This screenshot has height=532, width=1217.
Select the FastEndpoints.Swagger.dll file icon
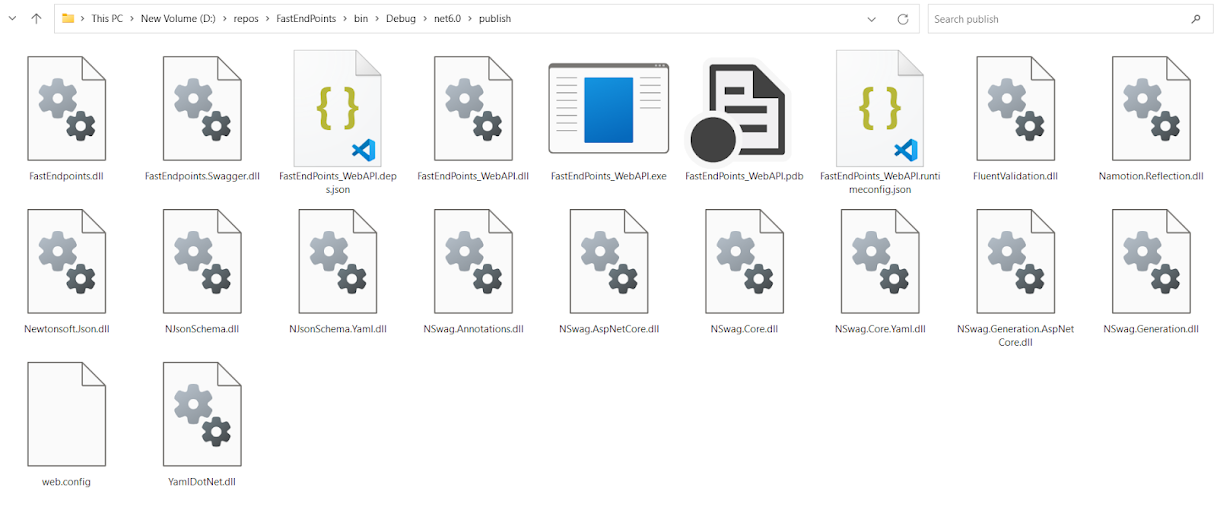point(202,109)
